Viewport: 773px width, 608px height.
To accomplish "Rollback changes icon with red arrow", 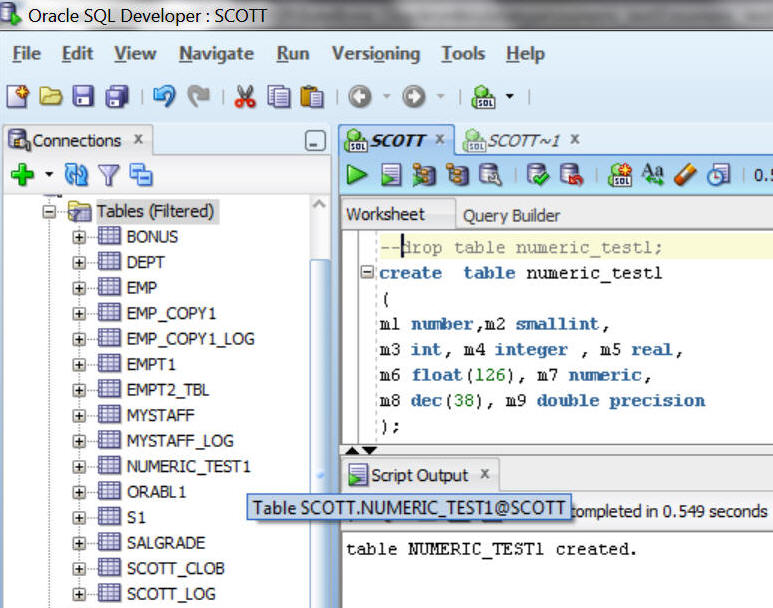I will 571,175.
